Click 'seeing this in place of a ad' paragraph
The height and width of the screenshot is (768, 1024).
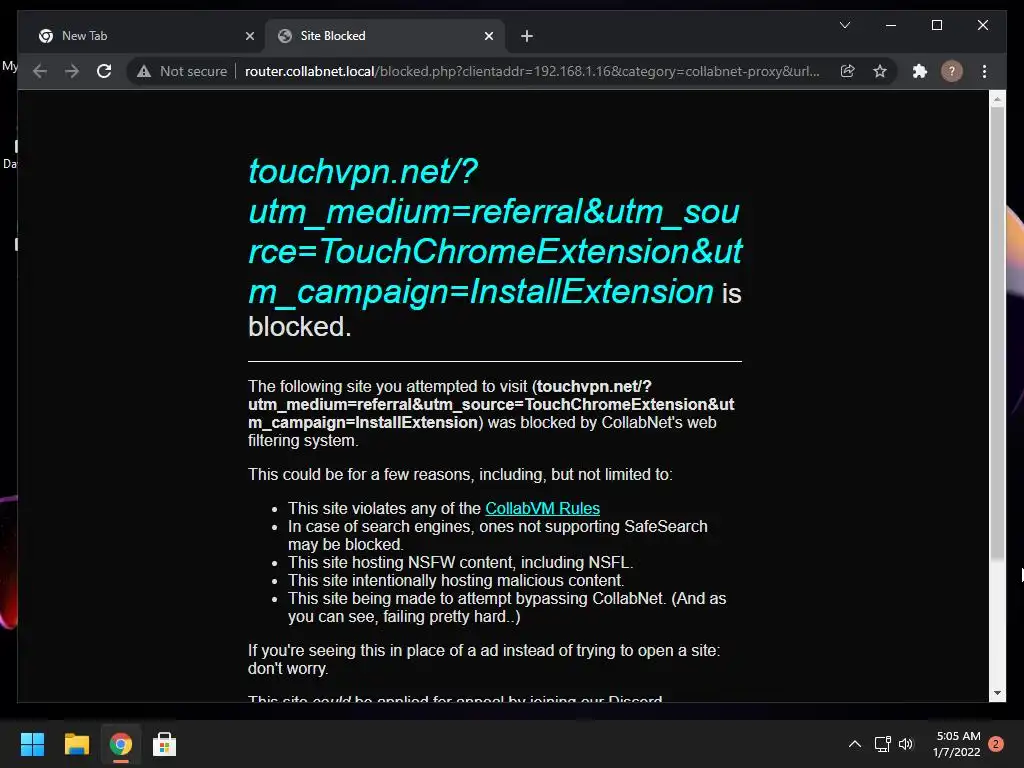484,660
